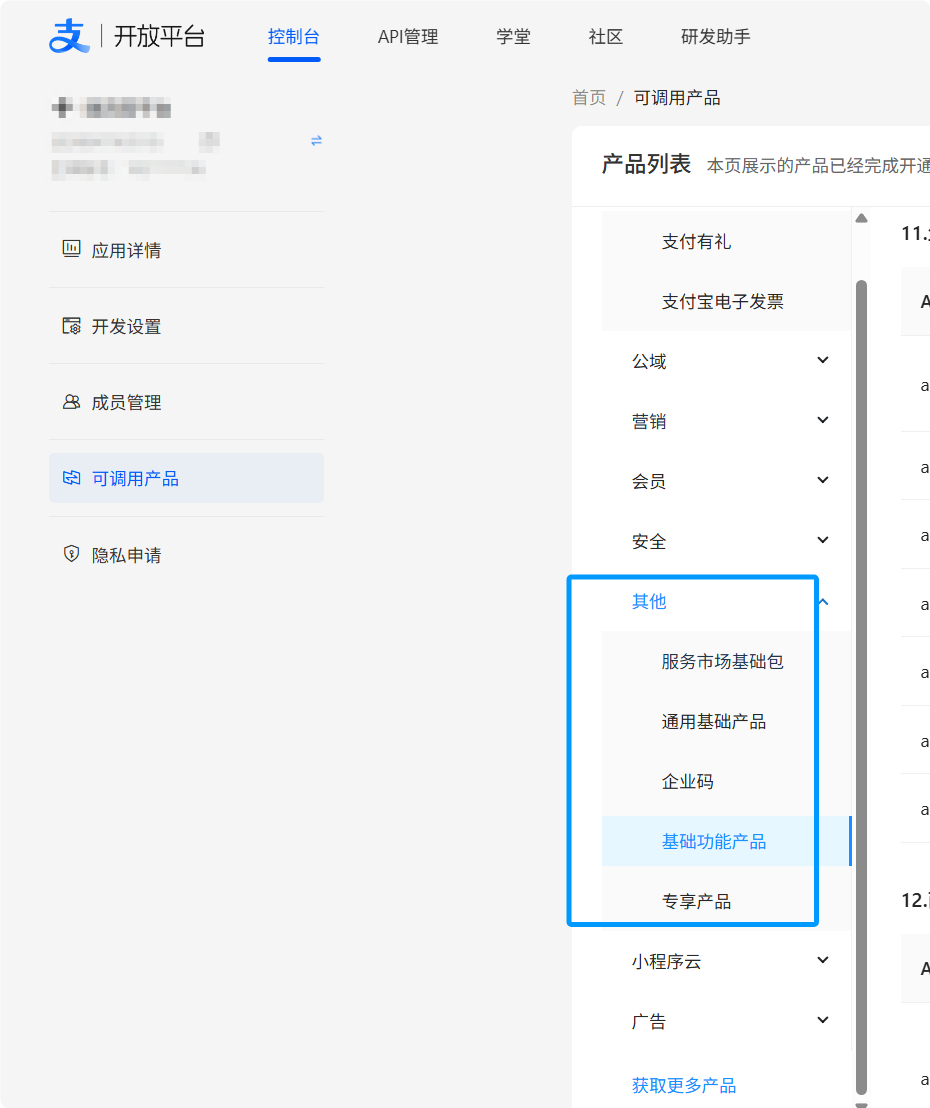Expand the 小程序云 category chevron
This screenshot has height=1108, width=930.
tap(823, 960)
